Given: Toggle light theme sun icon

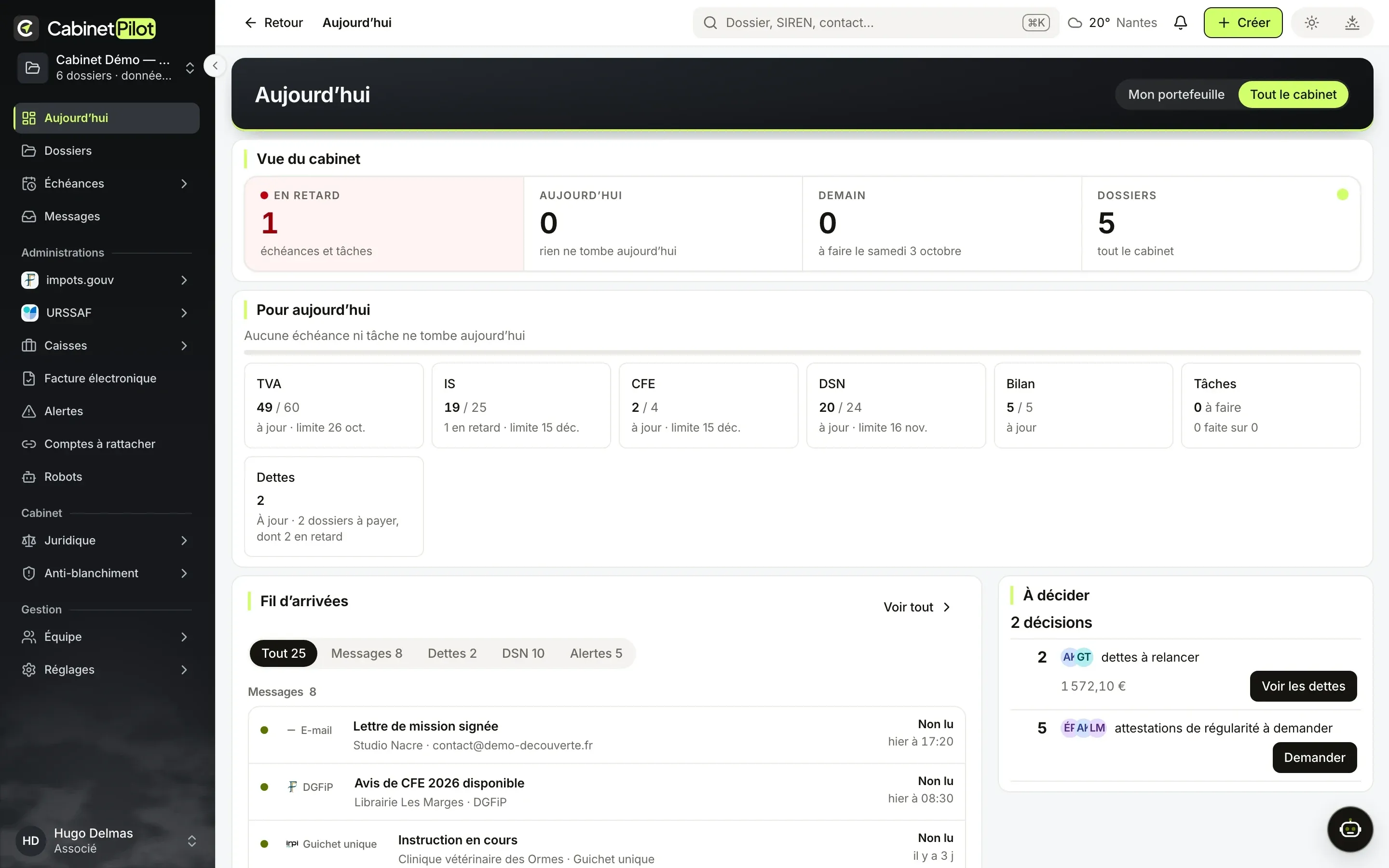Looking at the screenshot, I should pyautogui.click(x=1311, y=22).
